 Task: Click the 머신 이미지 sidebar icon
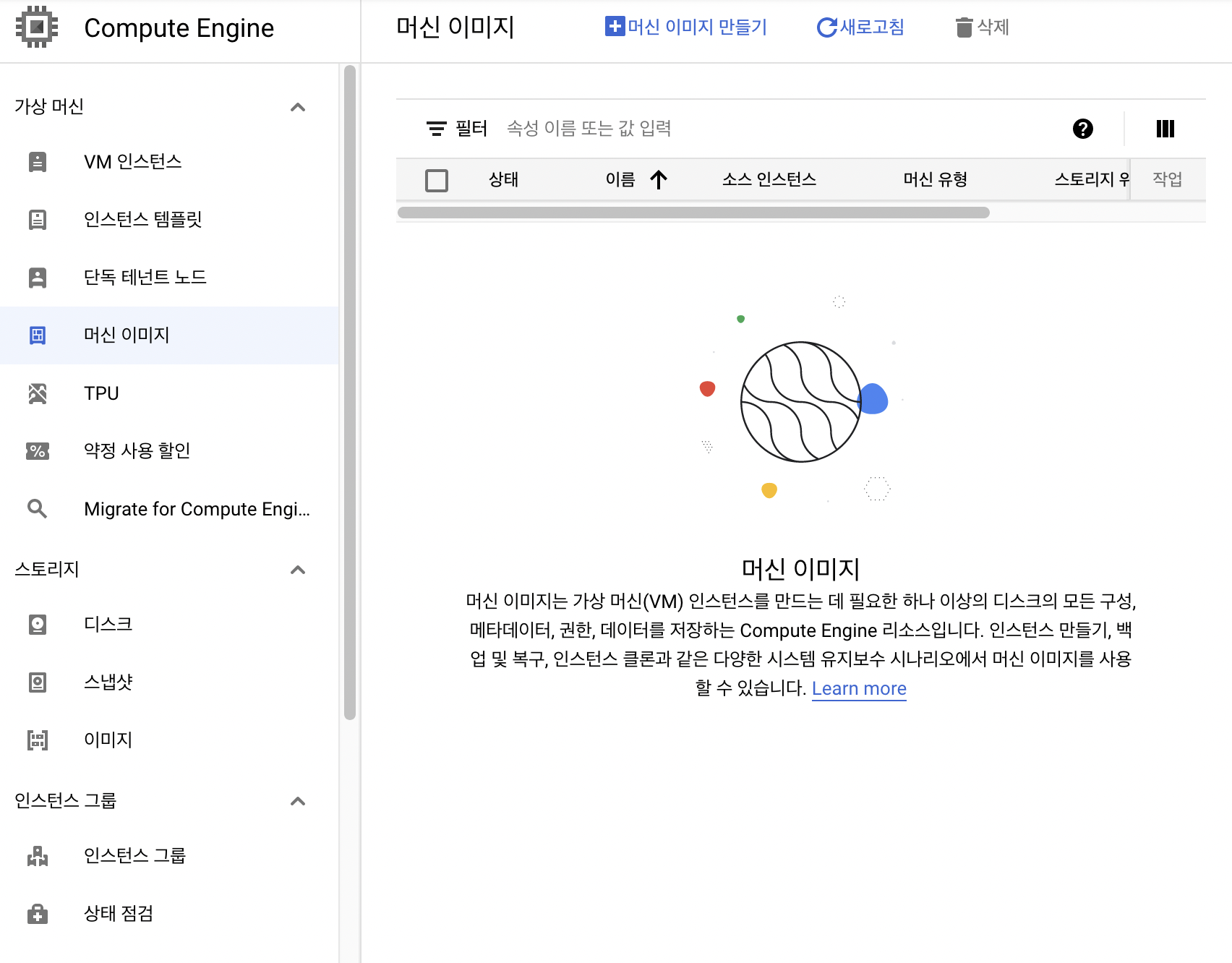[x=38, y=335]
